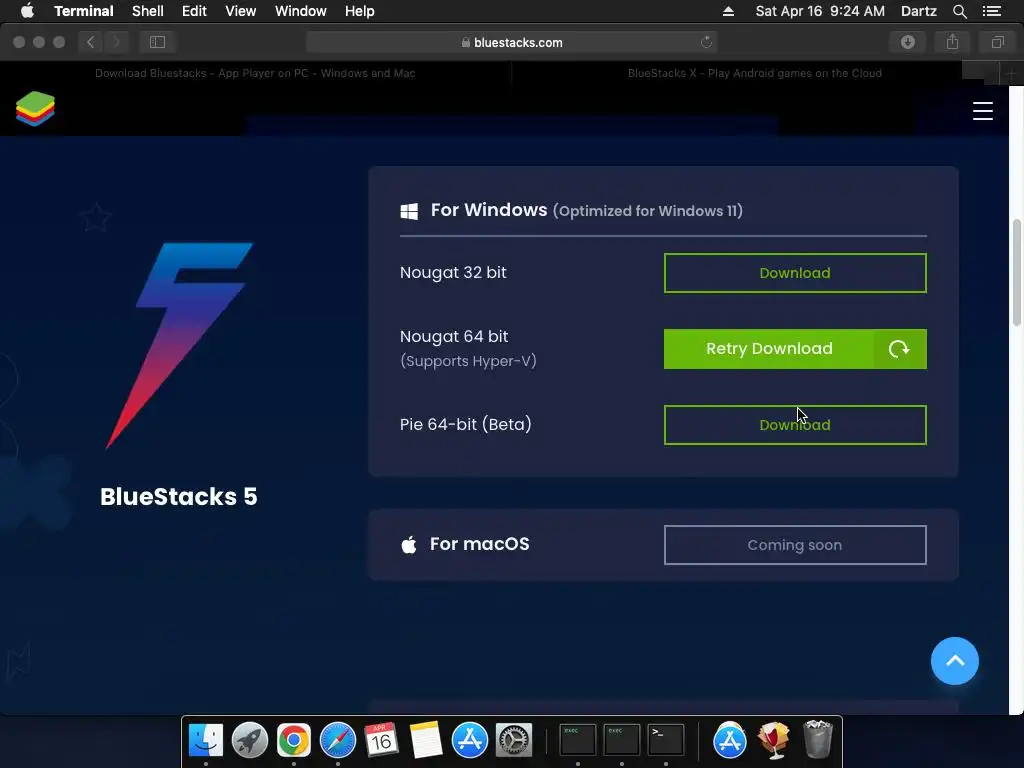Open the Shell menu
The height and width of the screenshot is (768, 1024).
click(x=148, y=11)
